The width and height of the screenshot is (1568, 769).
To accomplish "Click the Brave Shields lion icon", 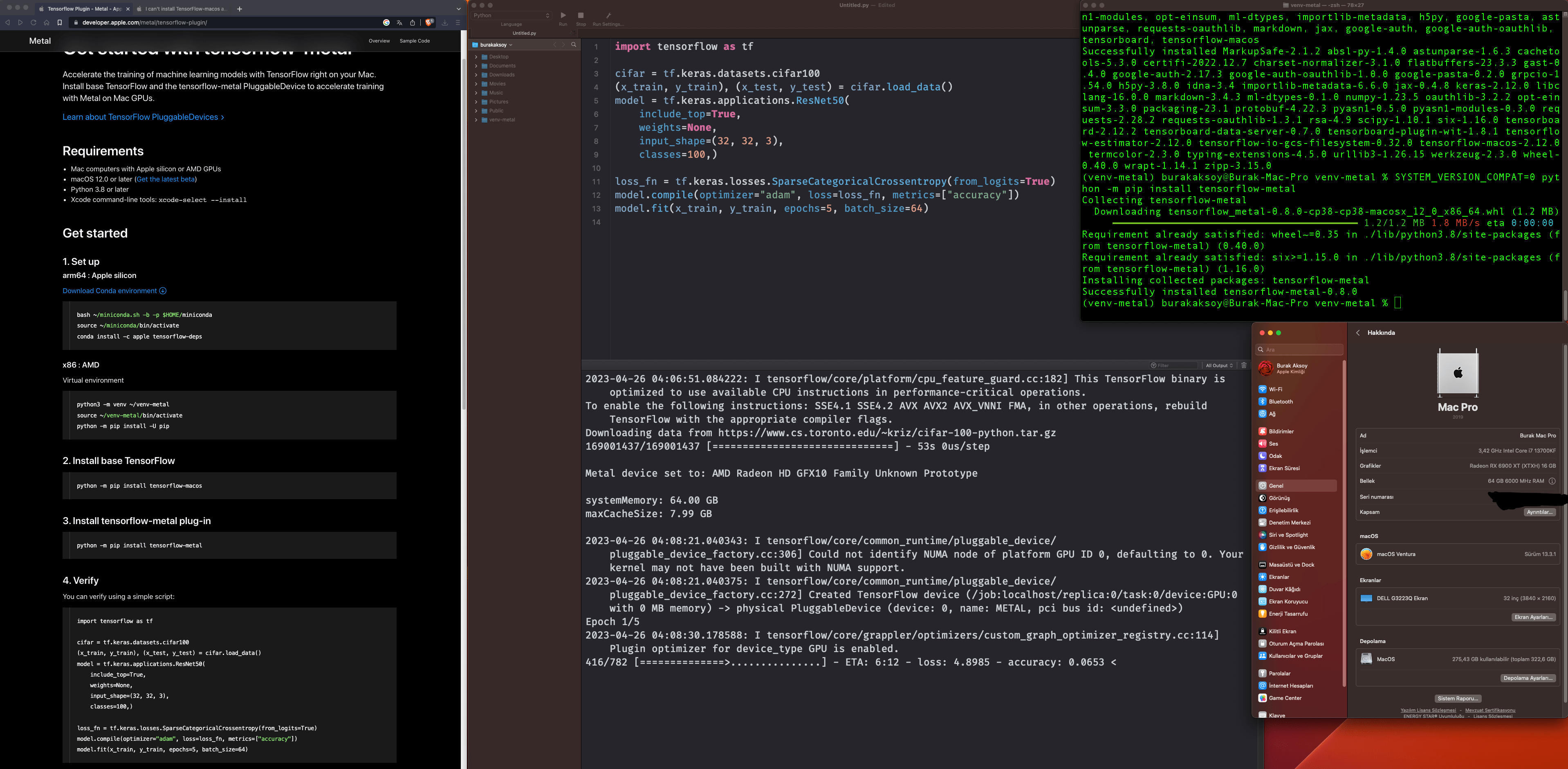I will (x=429, y=22).
